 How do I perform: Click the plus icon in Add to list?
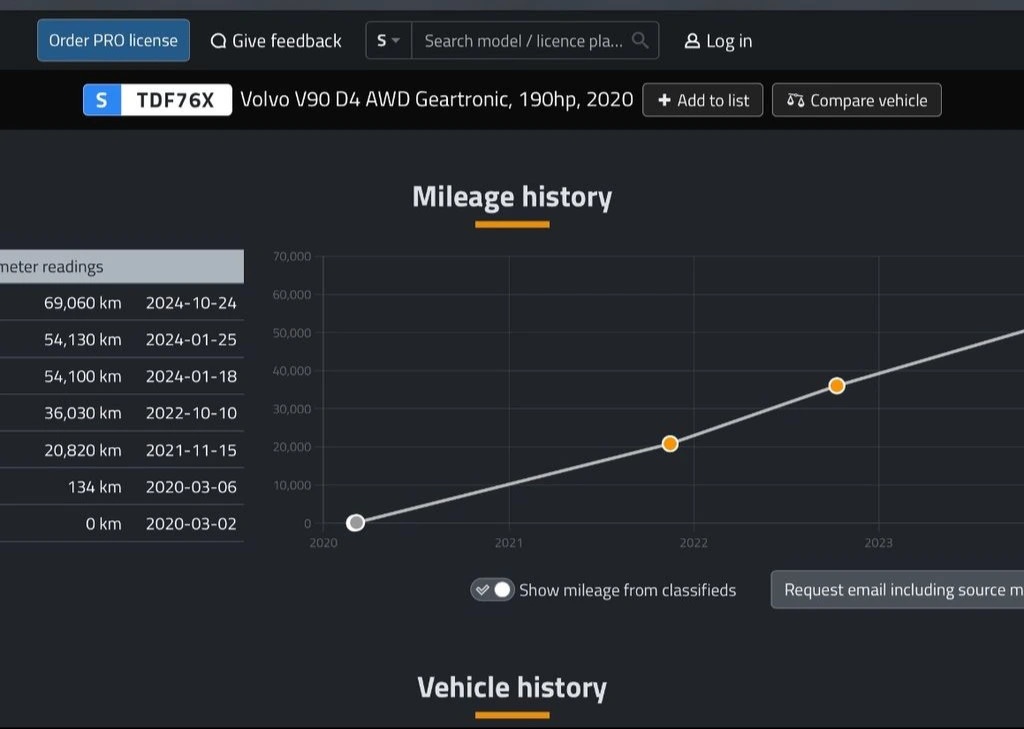pos(664,100)
